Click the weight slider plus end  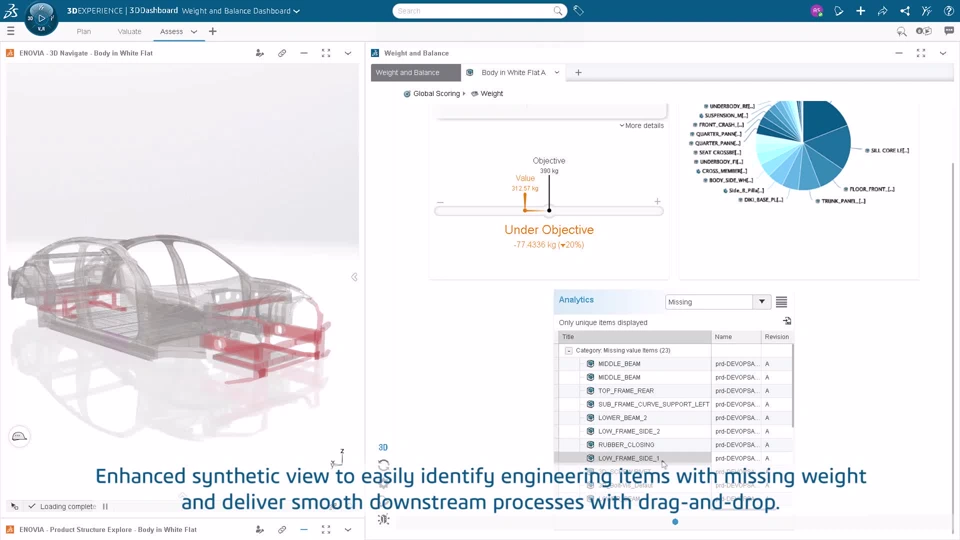[657, 201]
